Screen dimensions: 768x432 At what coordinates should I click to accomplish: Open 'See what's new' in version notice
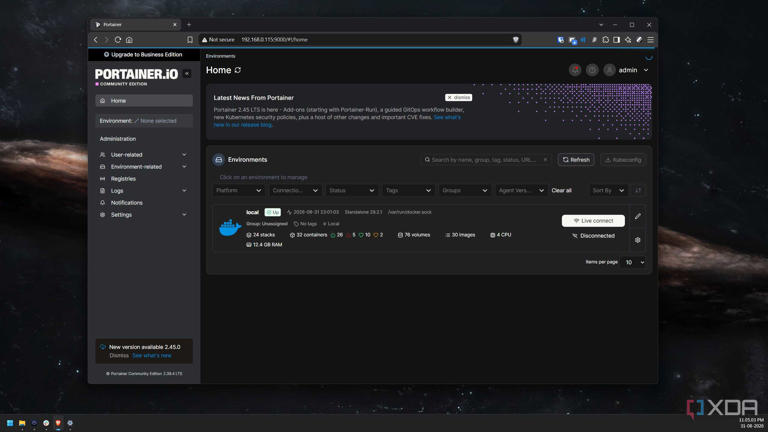[x=152, y=356]
